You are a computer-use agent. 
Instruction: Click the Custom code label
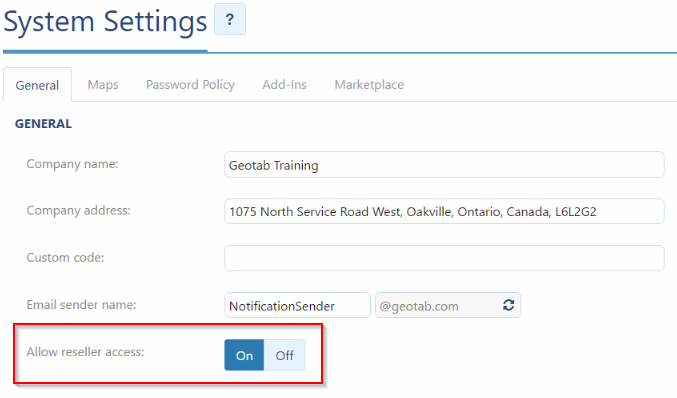pyautogui.click(x=65, y=257)
